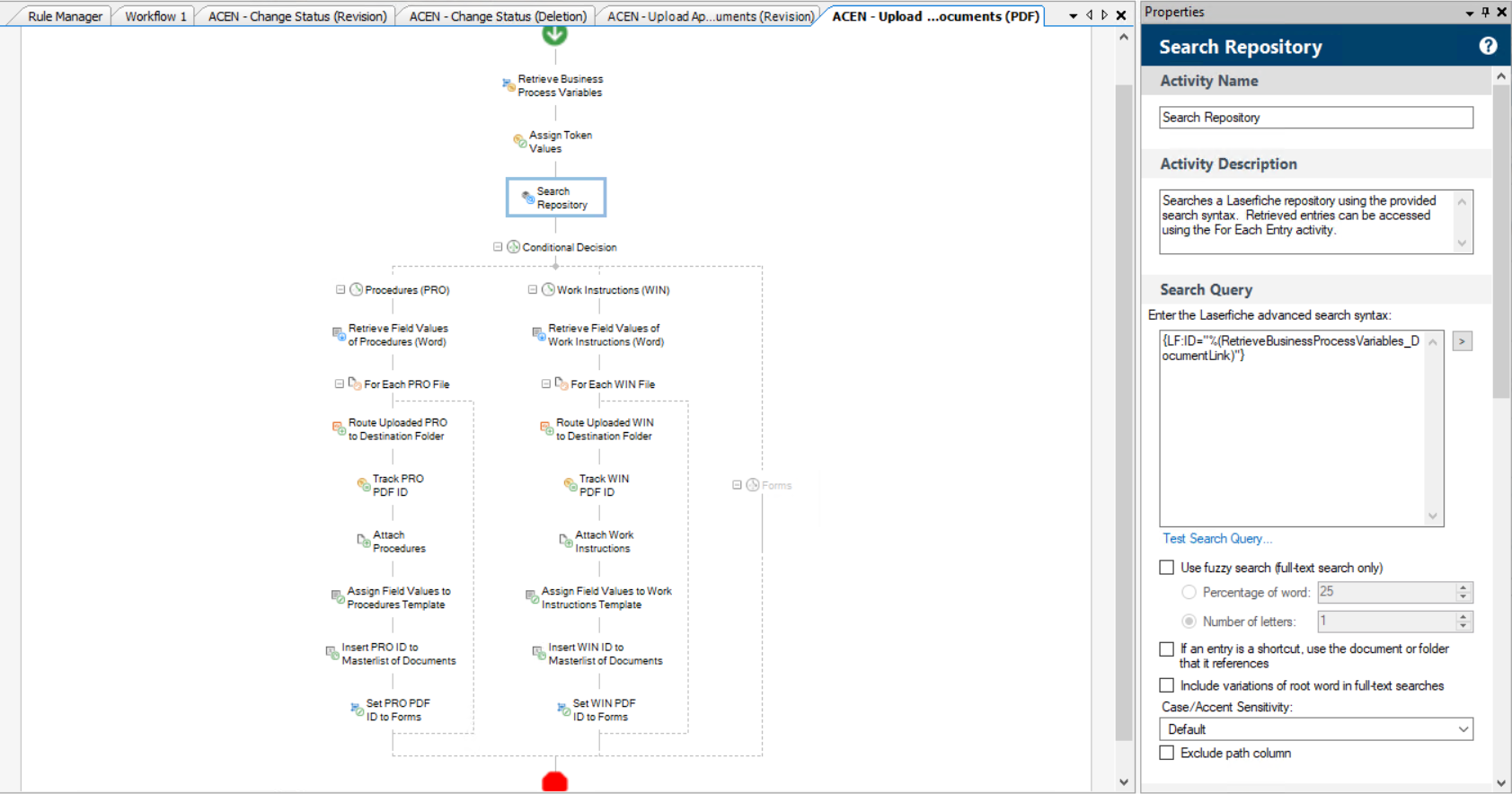Open the document tabs list dropdown arrow
Screen dimensions: 1512x794
tap(1073, 15)
